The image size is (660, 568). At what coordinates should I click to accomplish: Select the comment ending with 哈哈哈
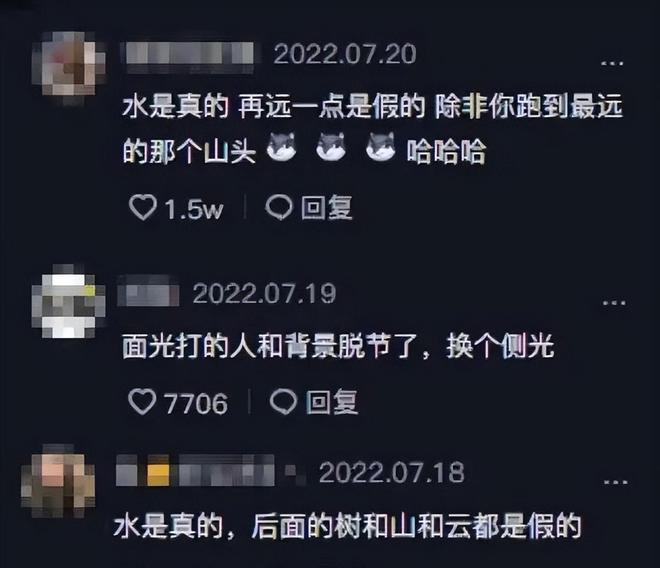click(373, 129)
